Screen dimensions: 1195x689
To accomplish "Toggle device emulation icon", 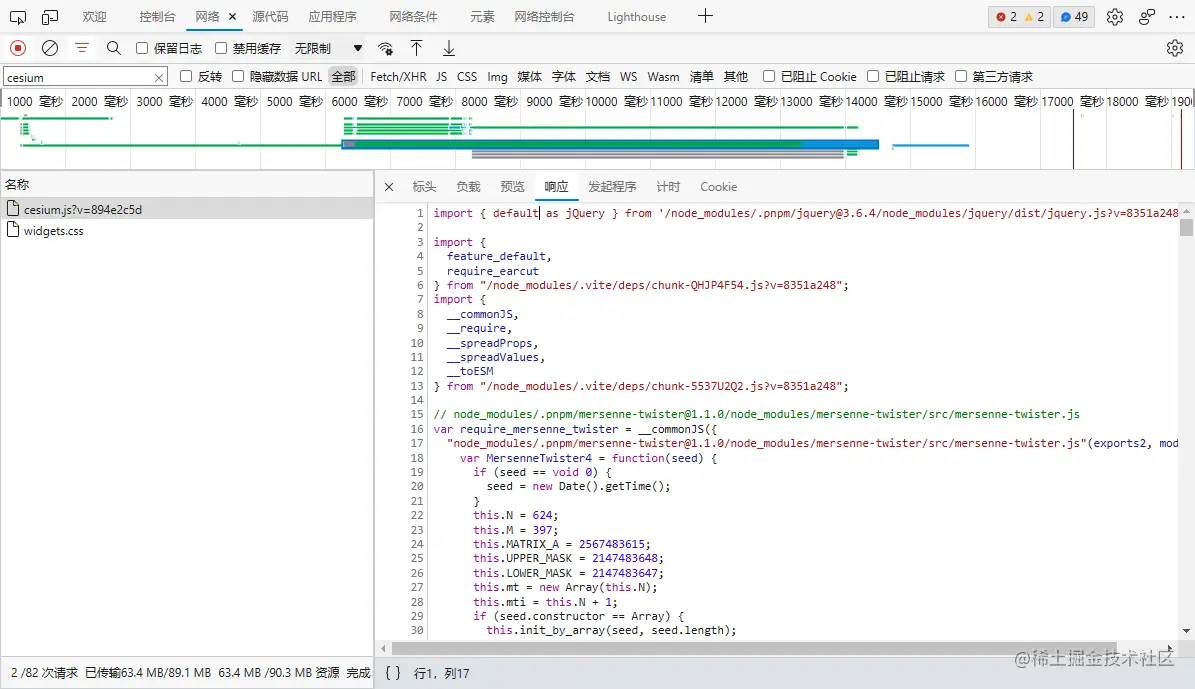I will [x=50, y=17].
